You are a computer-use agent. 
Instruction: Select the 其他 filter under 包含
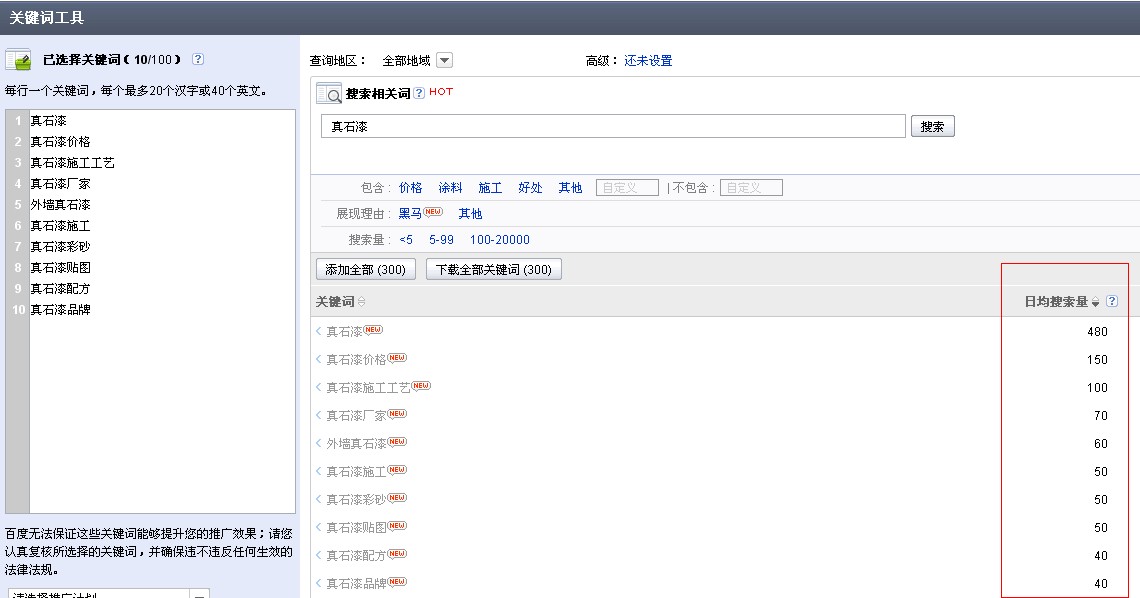[570, 187]
